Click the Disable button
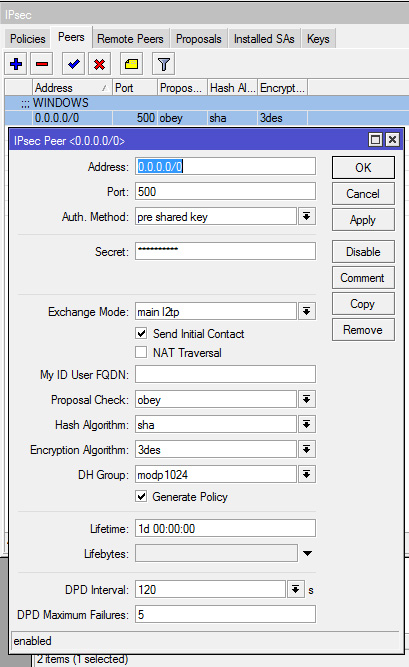Screen dimensions: 409x667 pyautogui.click(x=363, y=251)
